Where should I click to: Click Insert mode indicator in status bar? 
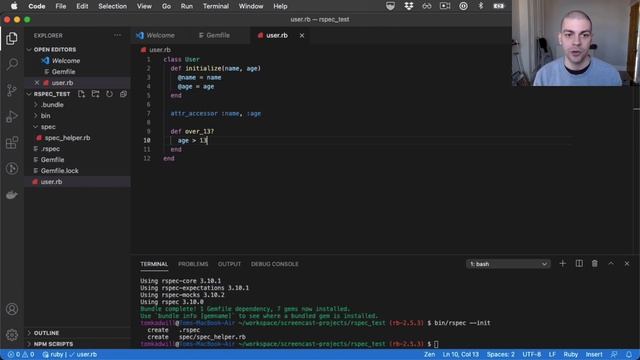coord(594,354)
